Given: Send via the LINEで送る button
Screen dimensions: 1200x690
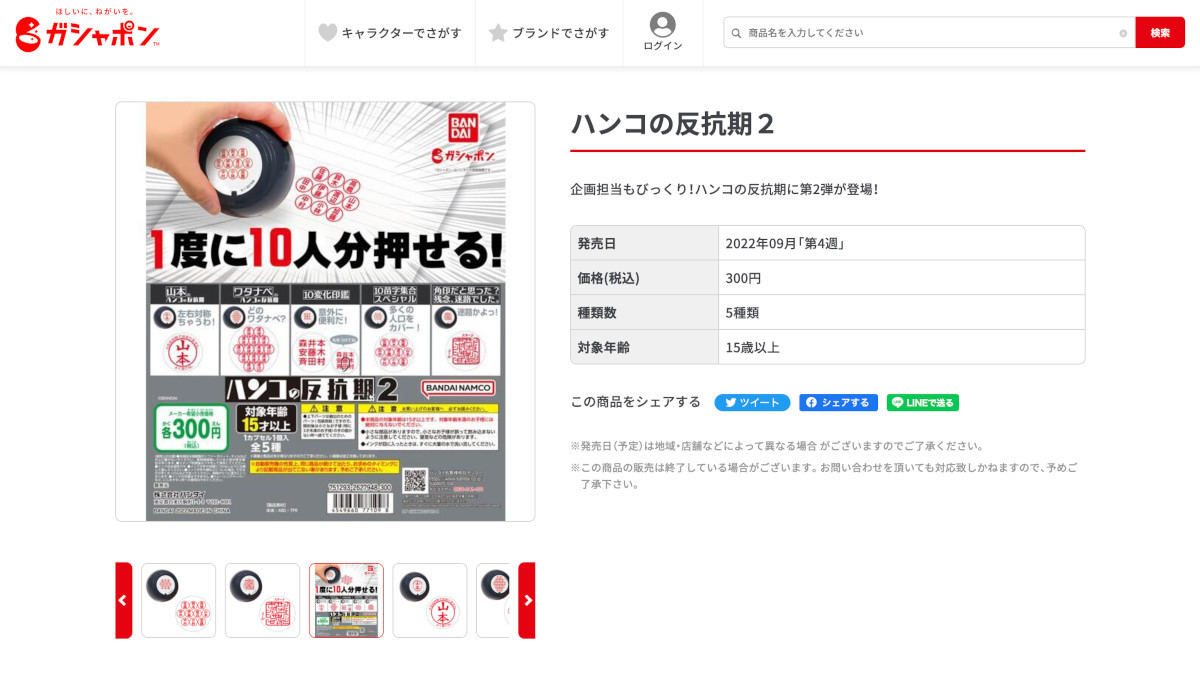Looking at the screenshot, I should click(x=923, y=402).
